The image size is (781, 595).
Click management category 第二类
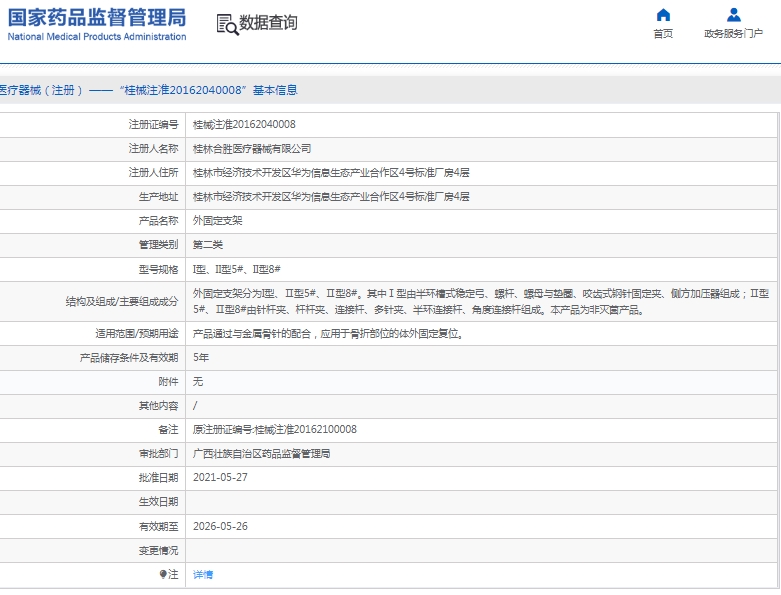[x=208, y=245]
